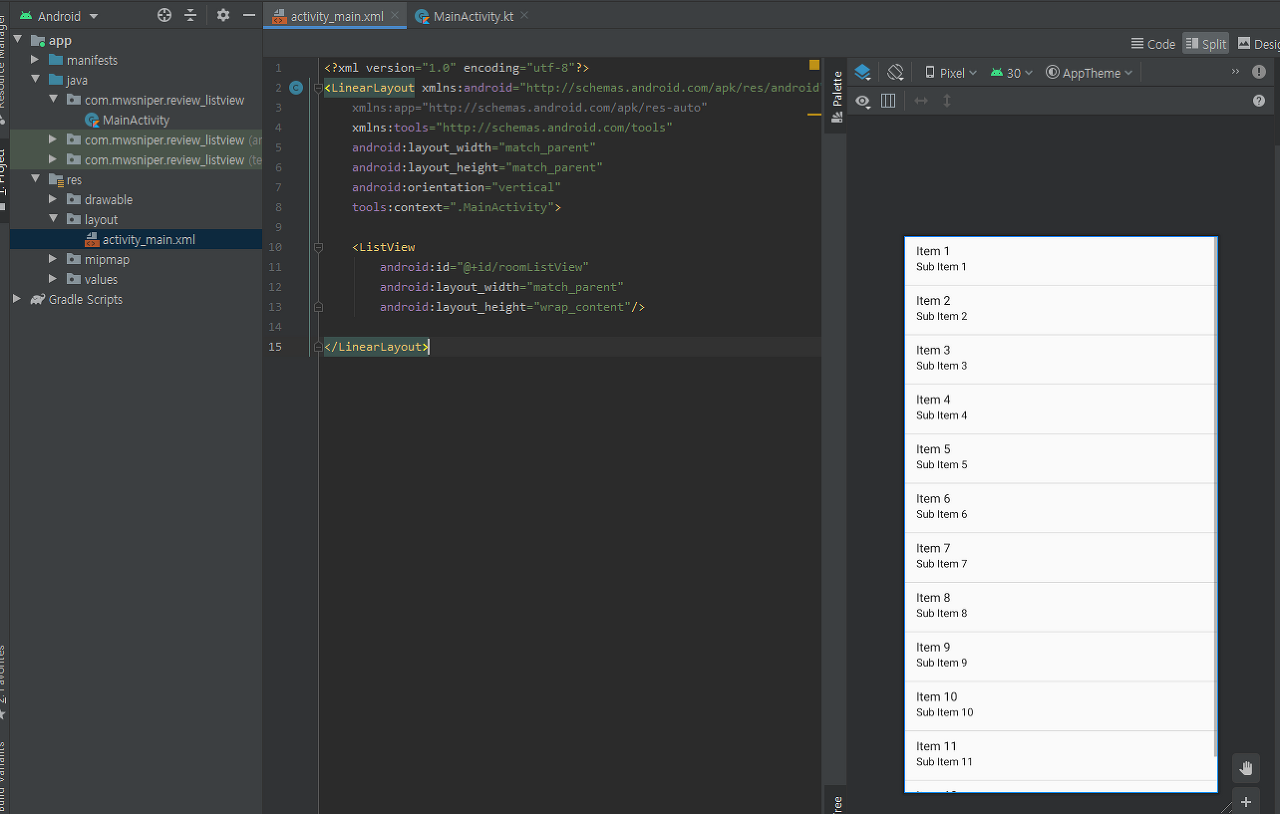Fold the ListView tag in code gutter
1280x814 pixels.
click(318, 247)
